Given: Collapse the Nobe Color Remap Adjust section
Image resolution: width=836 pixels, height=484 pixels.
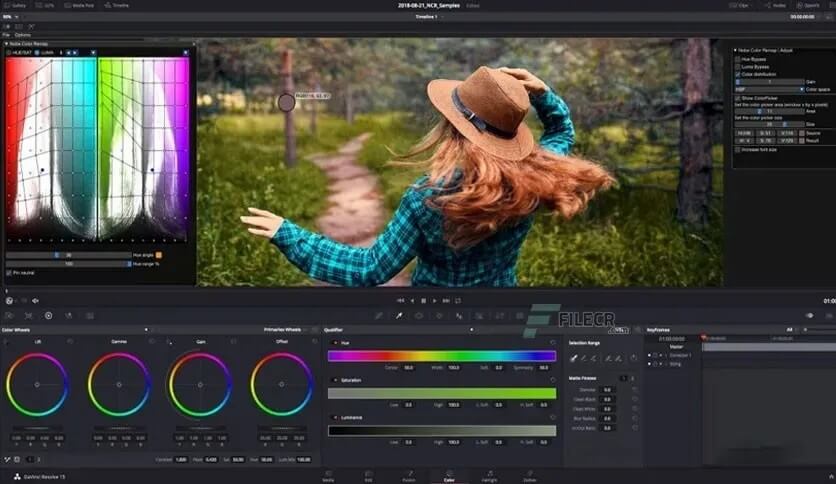Looking at the screenshot, I should (735, 50).
